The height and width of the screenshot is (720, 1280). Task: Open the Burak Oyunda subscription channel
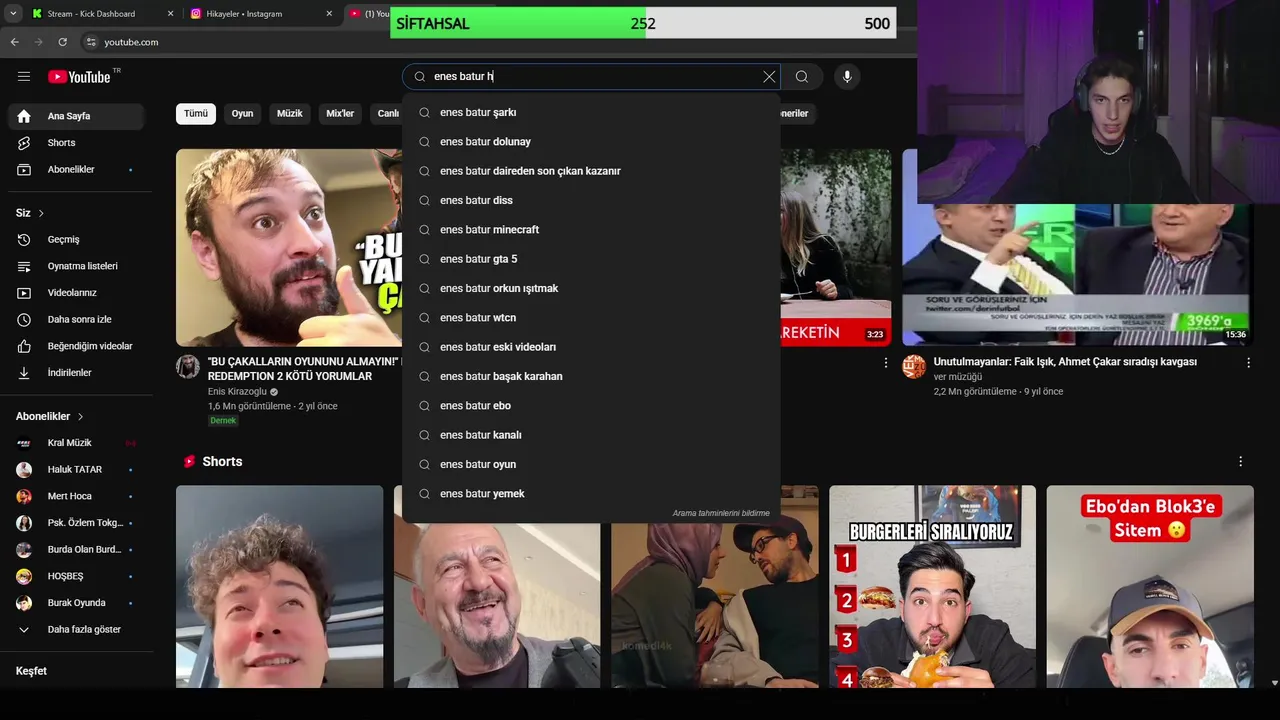[x=76, y=603]
